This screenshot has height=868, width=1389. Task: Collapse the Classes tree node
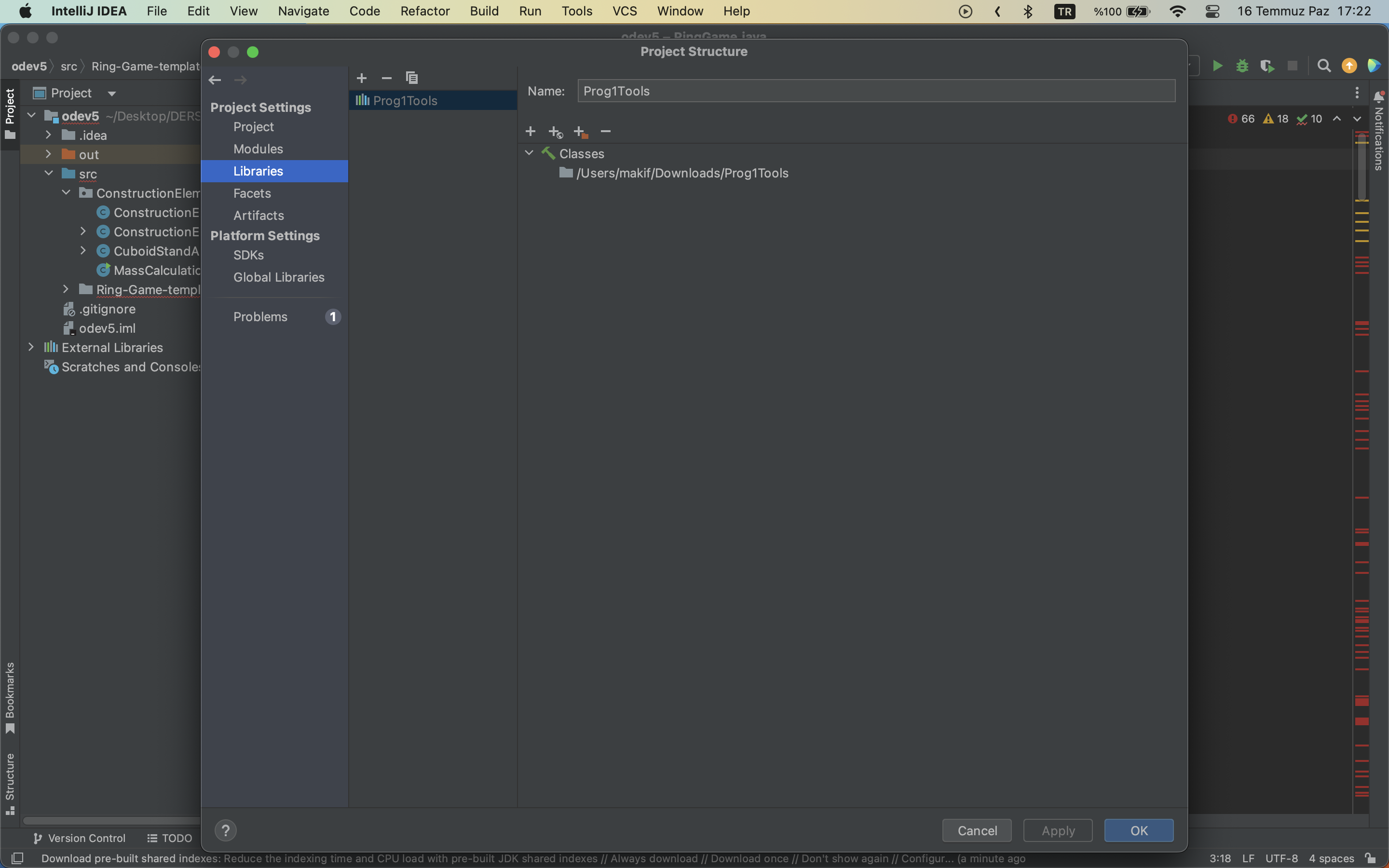coord(529,153)
